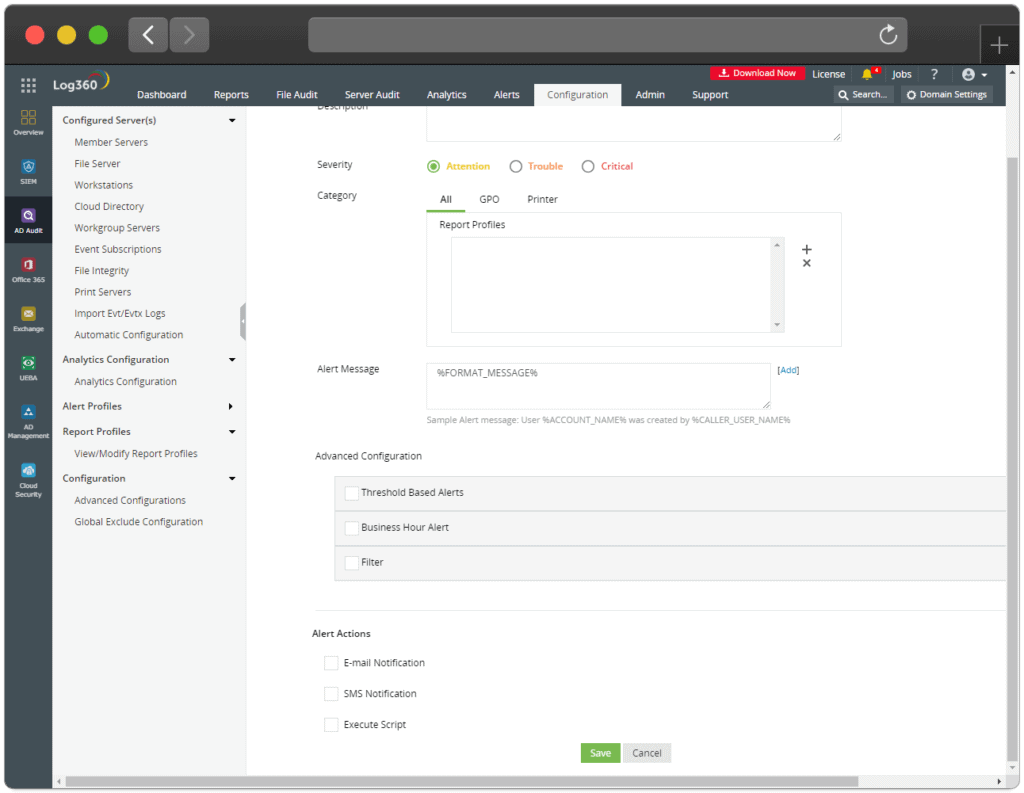
Task: Remove report profile with X icon
Action: pos(807,263)
